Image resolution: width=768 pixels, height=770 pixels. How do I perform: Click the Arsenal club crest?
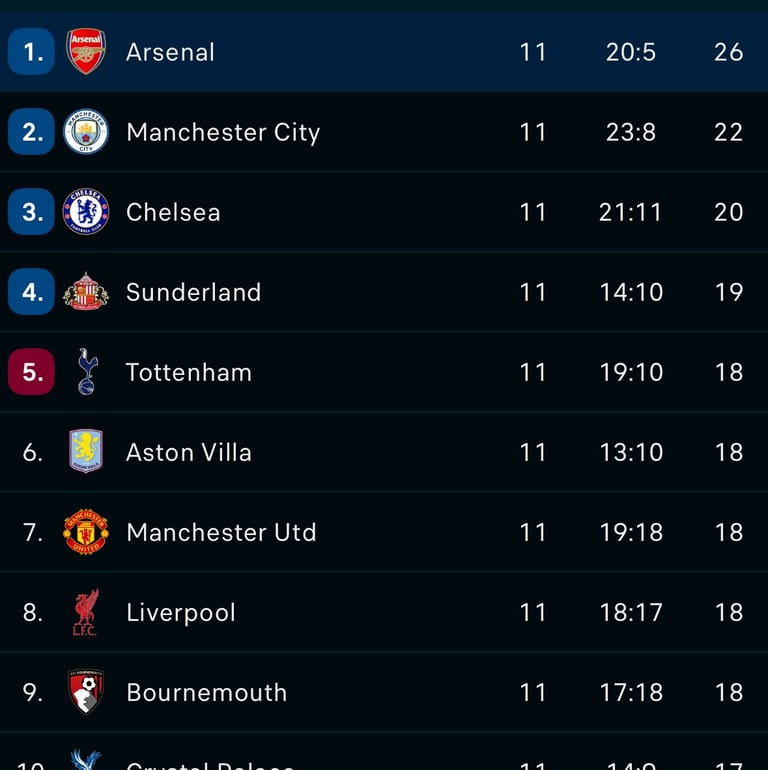pyautogui.click(x=86, y=52)
